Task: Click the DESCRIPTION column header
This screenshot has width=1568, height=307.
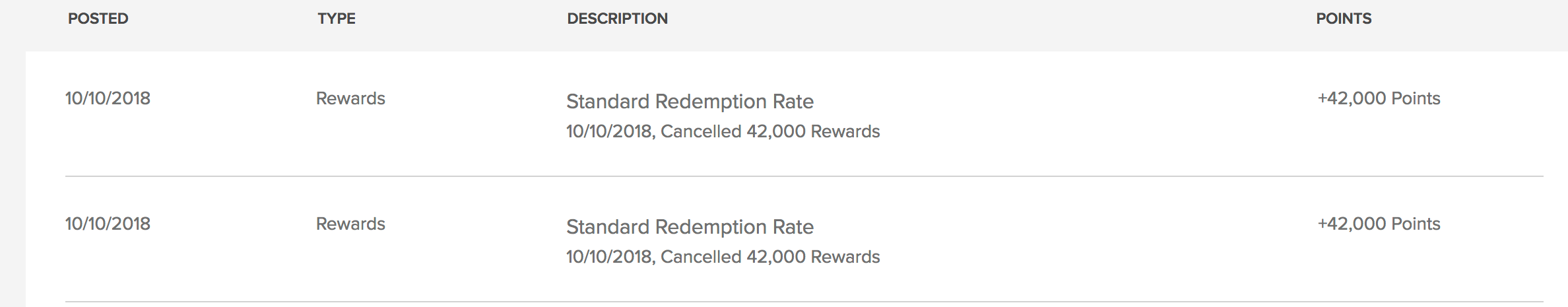Action: (617, 18)
